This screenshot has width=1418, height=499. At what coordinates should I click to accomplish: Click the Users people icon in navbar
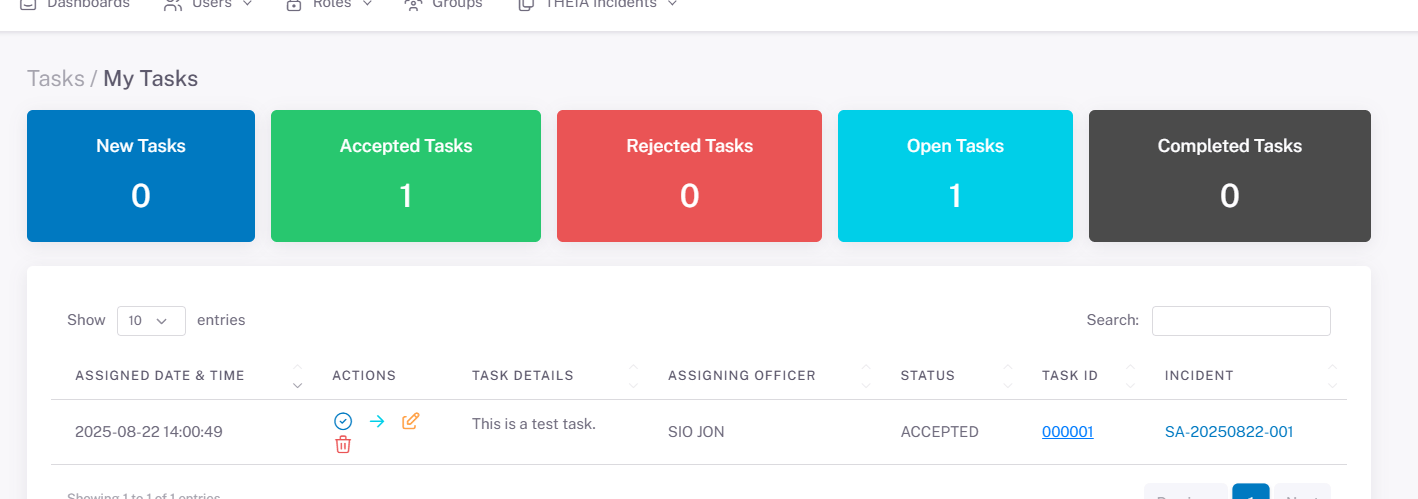[173, 5]
